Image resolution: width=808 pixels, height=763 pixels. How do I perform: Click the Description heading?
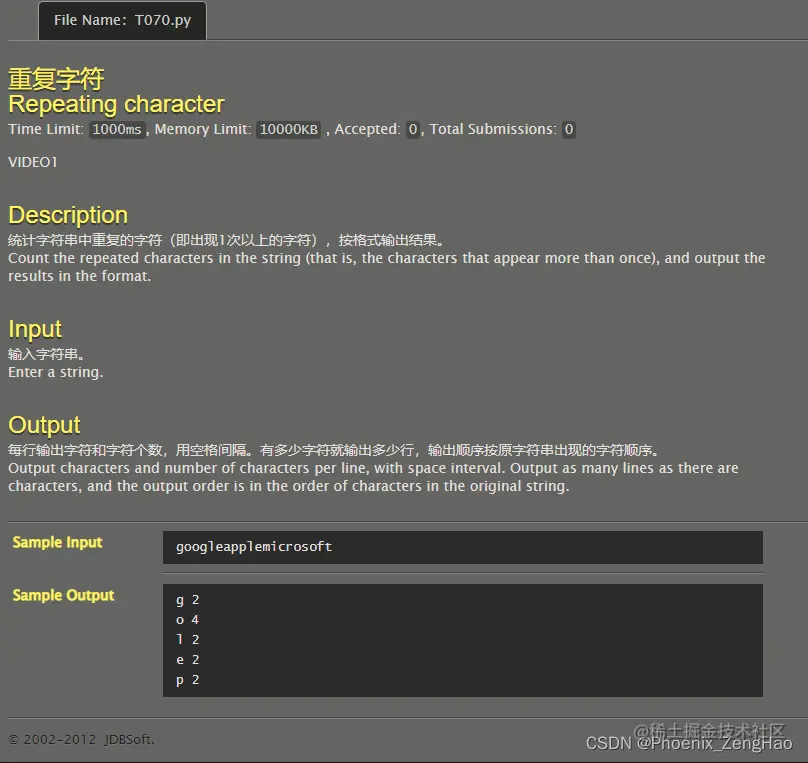click(x=68, y=215)
